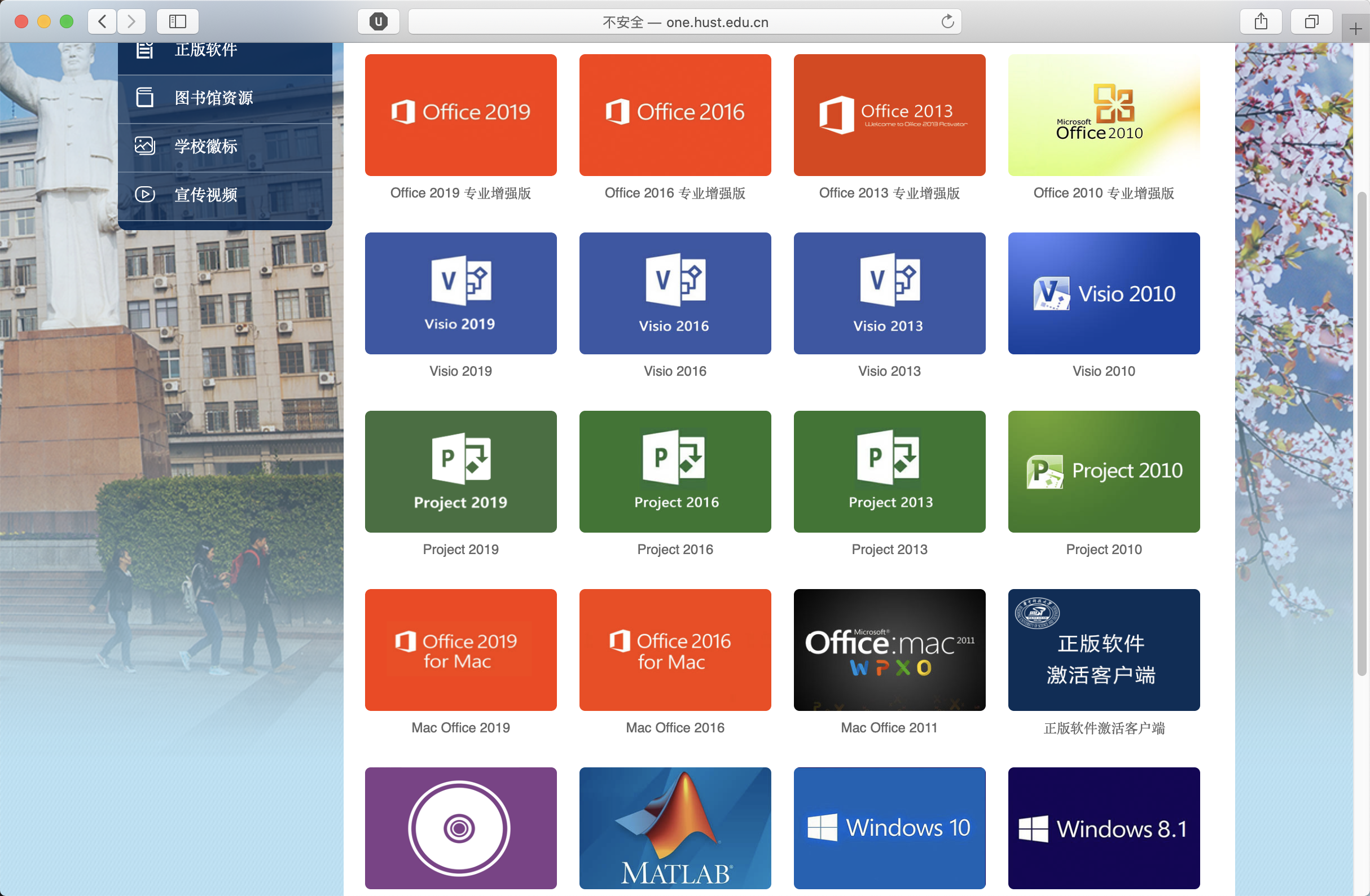Click the Office 2019 专业增强版 text link
Viewport: 1370px width, 896px height.
coord(460,194)
